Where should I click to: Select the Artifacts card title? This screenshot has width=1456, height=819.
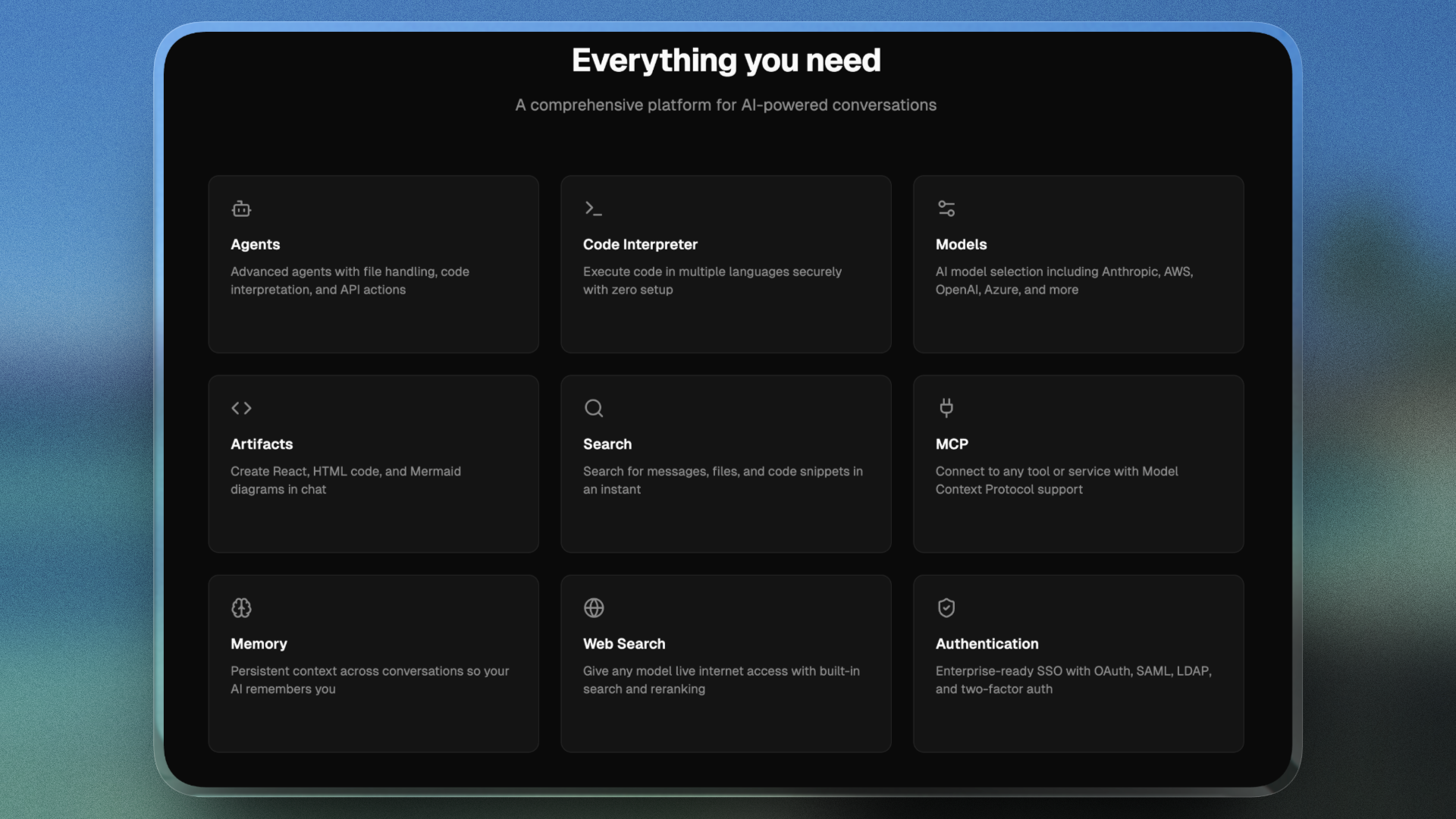pos(262,444)
